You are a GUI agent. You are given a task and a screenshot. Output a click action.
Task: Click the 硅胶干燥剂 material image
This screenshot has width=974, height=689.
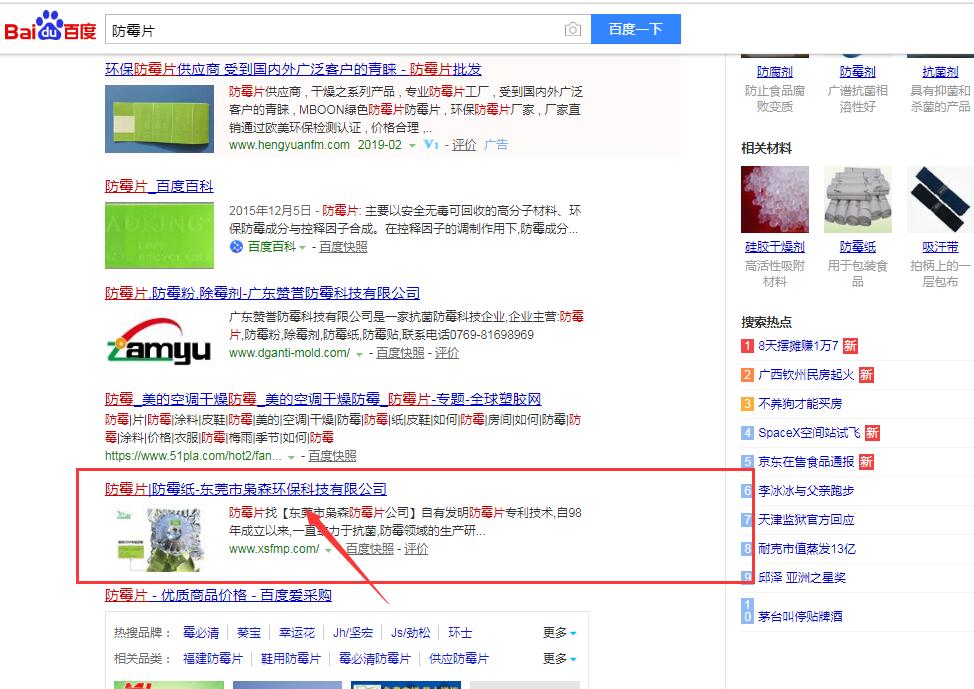pyautogui.click(x=774, y=199)
